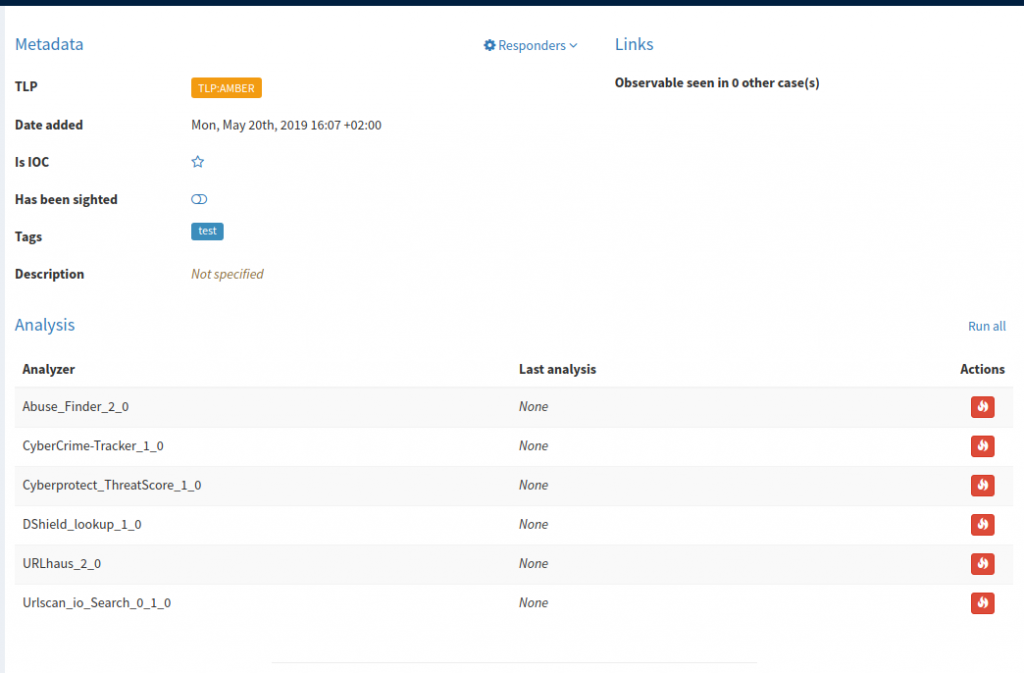This screenshot has height=673, width=1024.
Task: Mark observable as IOC with star icon
Action: [x=198, y=162]
